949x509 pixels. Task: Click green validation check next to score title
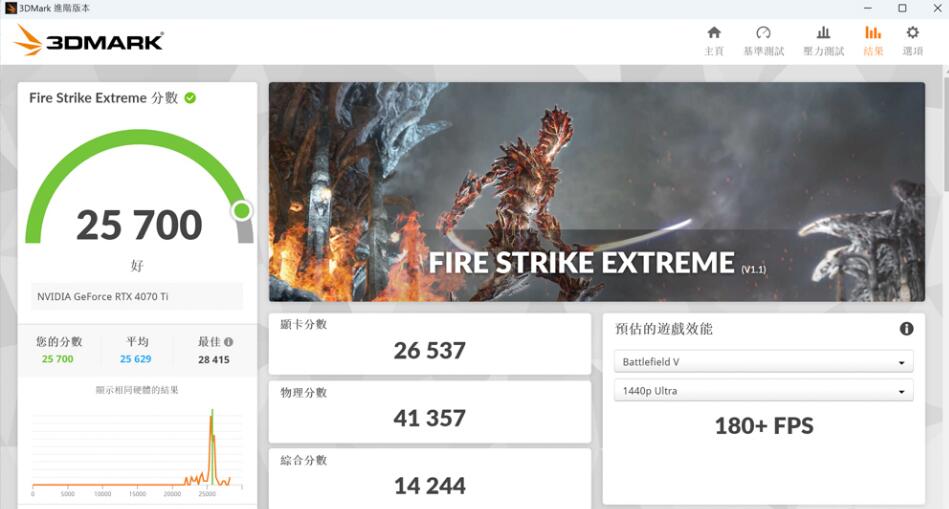tap(190, 97)
